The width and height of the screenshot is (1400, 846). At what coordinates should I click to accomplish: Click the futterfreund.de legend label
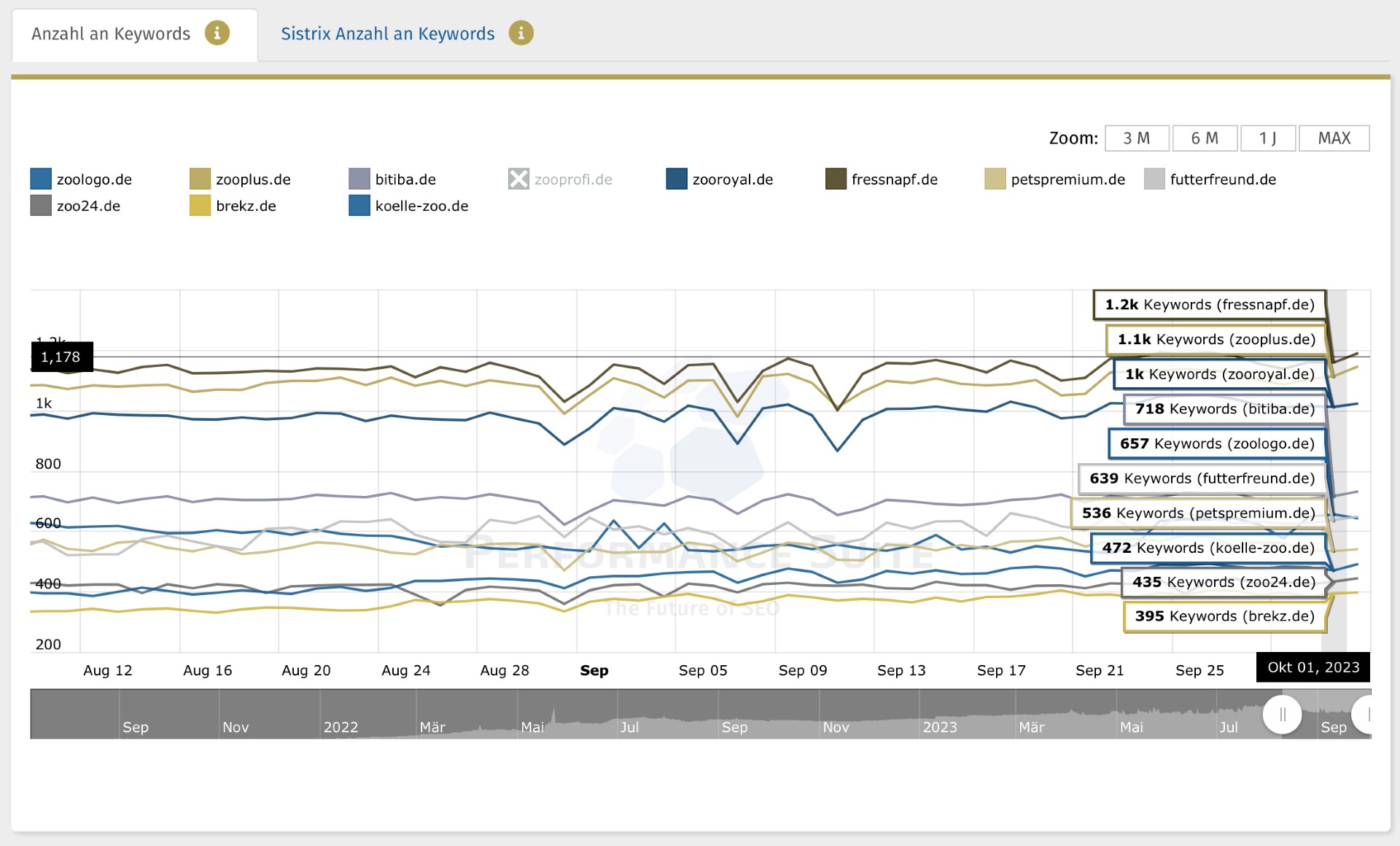click(1223, 179)
